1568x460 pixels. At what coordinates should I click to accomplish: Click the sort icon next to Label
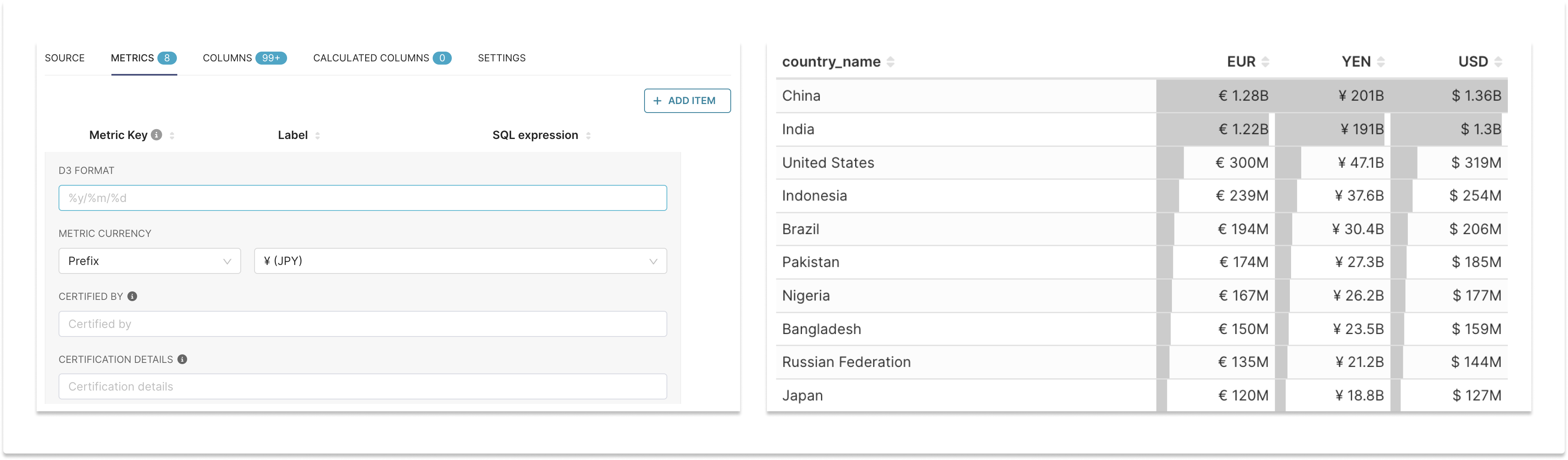317,136
